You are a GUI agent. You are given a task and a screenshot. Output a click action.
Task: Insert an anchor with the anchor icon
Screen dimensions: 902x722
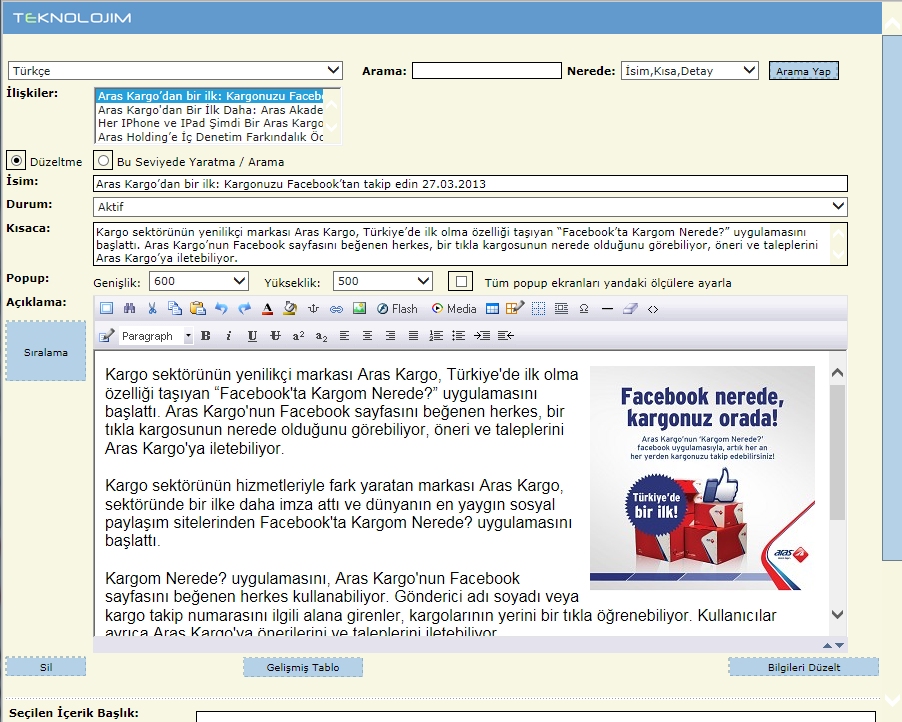314,308
